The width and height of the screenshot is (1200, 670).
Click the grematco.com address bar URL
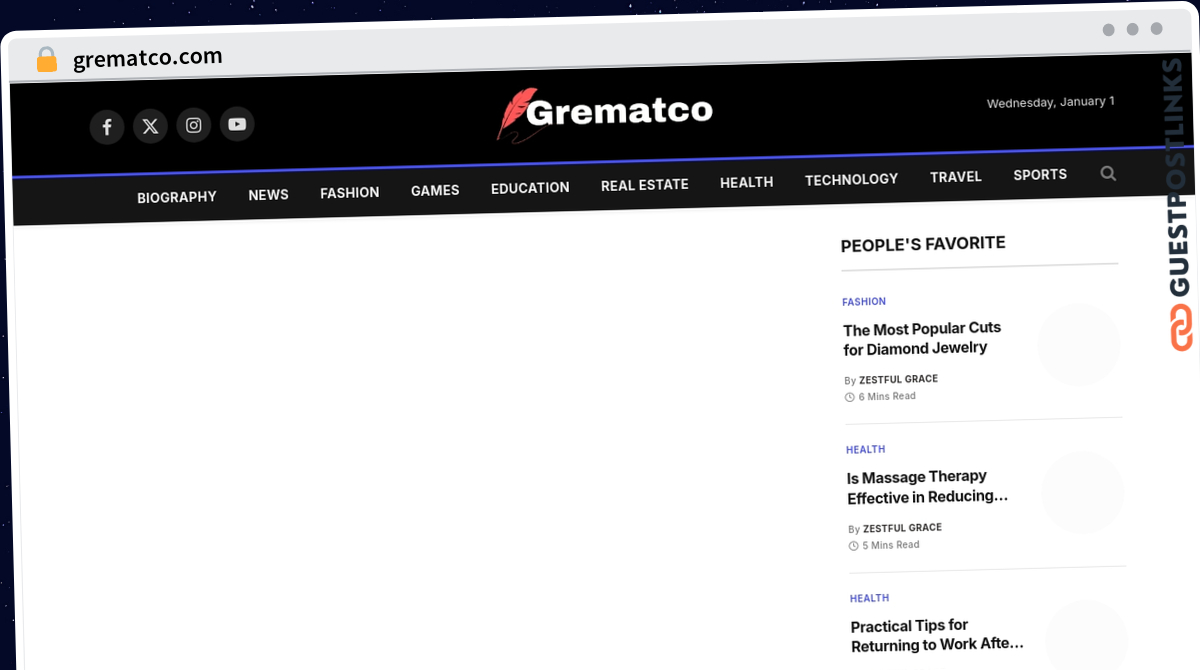(148, 58)
